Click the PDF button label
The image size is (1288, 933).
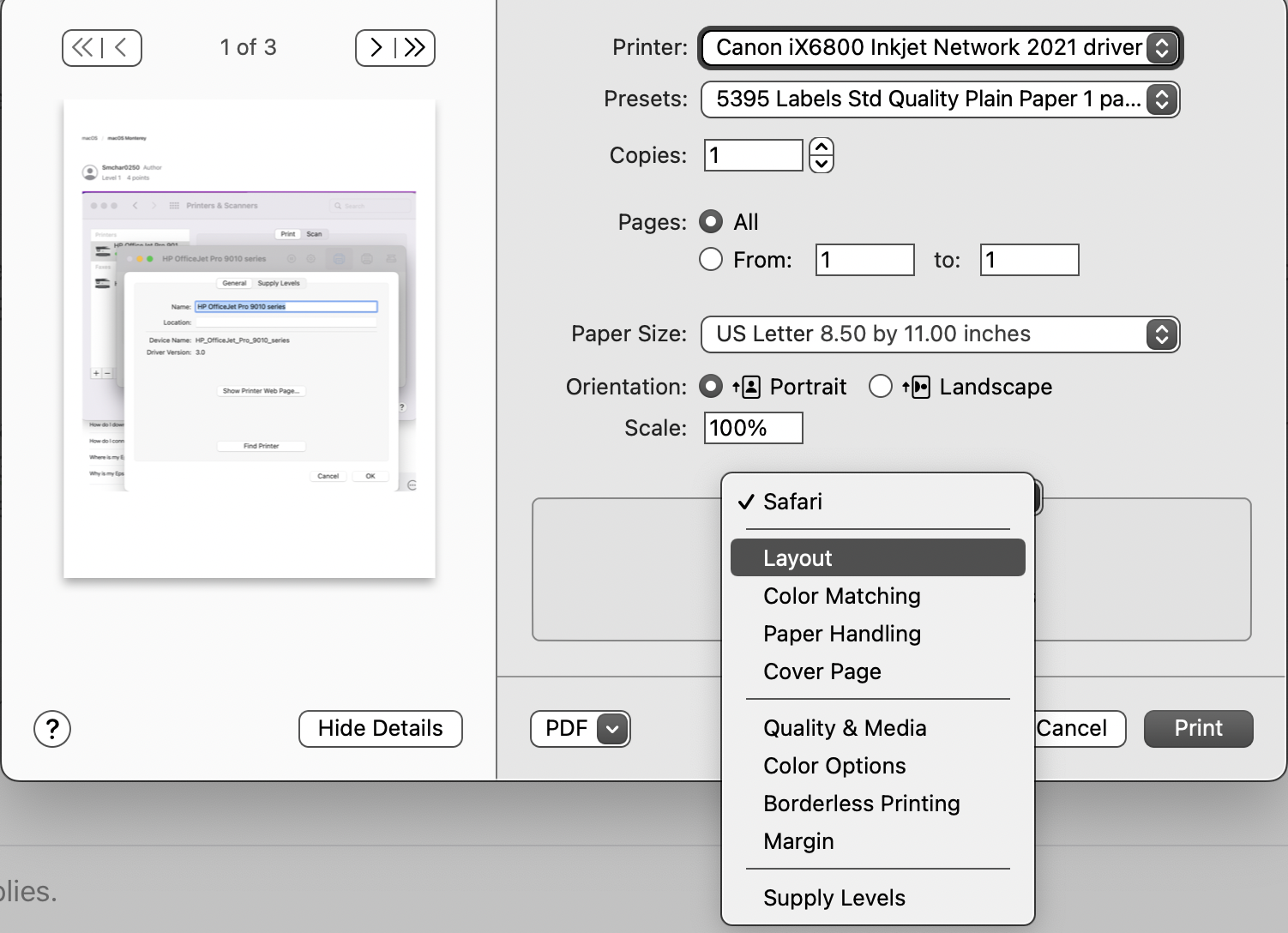click(x=566, y=729)
